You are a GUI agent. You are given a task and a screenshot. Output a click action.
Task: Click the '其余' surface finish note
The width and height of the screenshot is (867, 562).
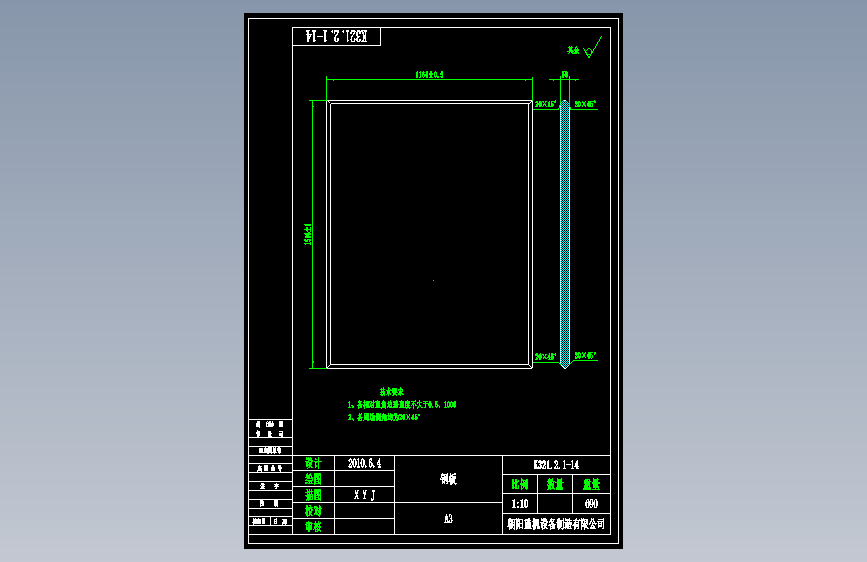(573, 50)
